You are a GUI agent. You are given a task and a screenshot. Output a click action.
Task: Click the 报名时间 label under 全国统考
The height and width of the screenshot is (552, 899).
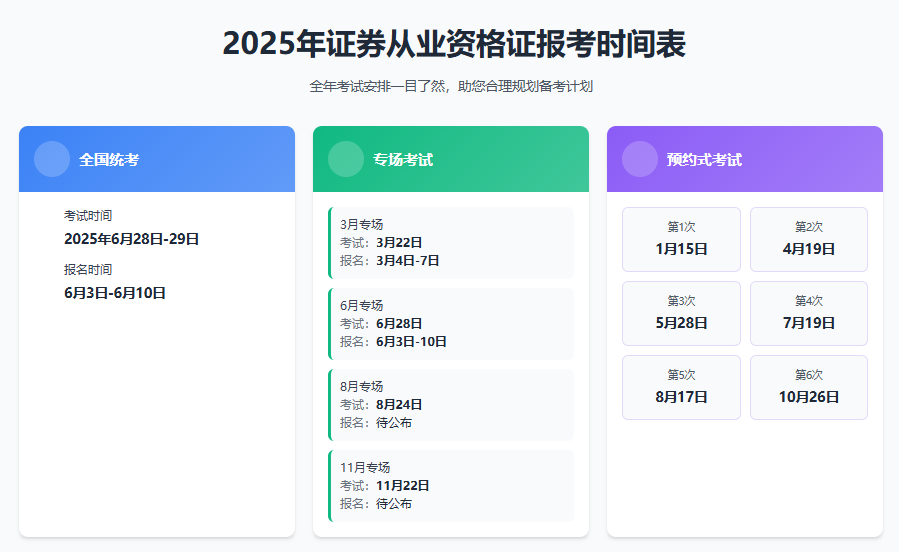[x=88, y=270]
